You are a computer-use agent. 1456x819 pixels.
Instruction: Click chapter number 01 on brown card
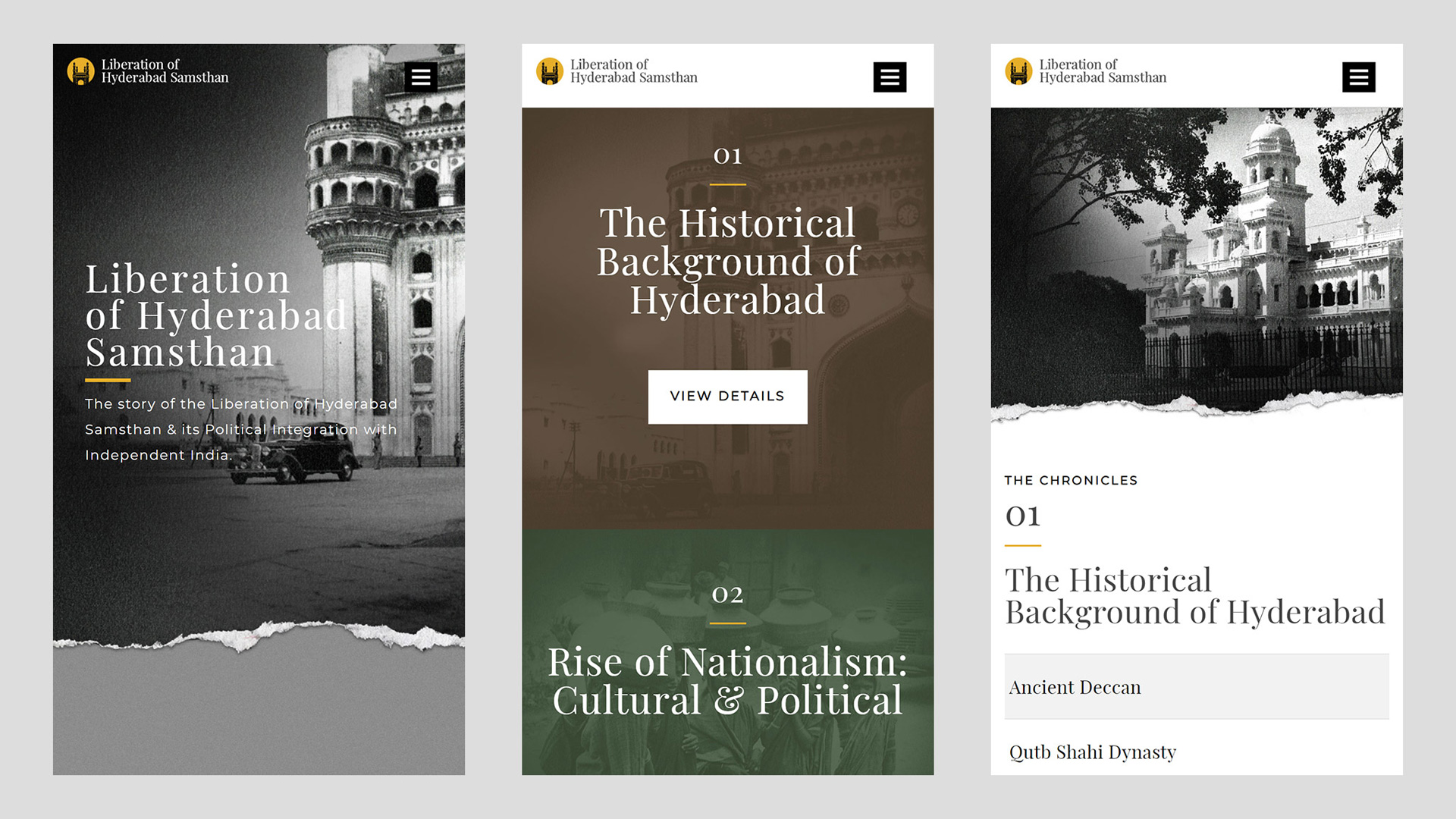[727, 156]
